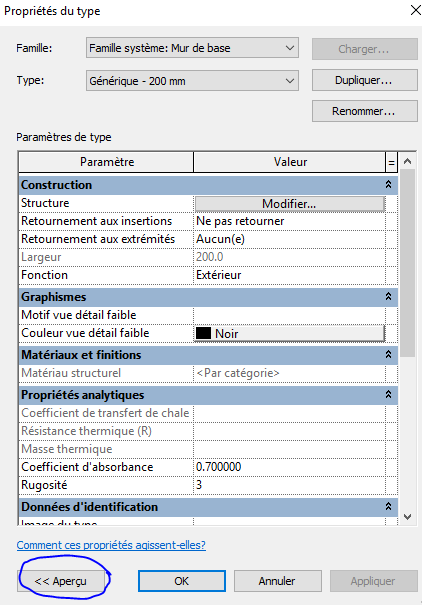Viewport: 422px width, 605px height.
Task: Collapse the Graphismes section chevron
Action: coord(388,296)
